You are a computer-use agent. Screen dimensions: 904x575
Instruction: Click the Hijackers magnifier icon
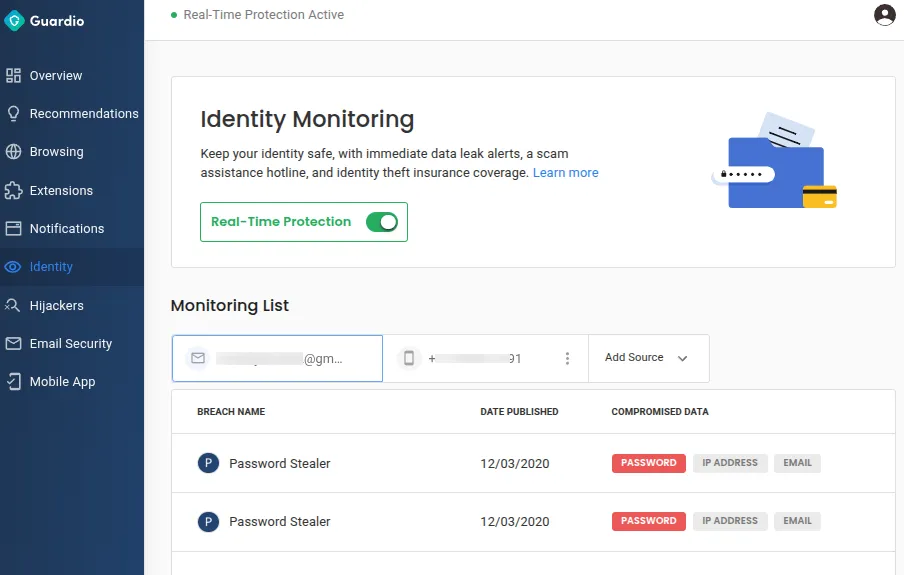point(13,305)
